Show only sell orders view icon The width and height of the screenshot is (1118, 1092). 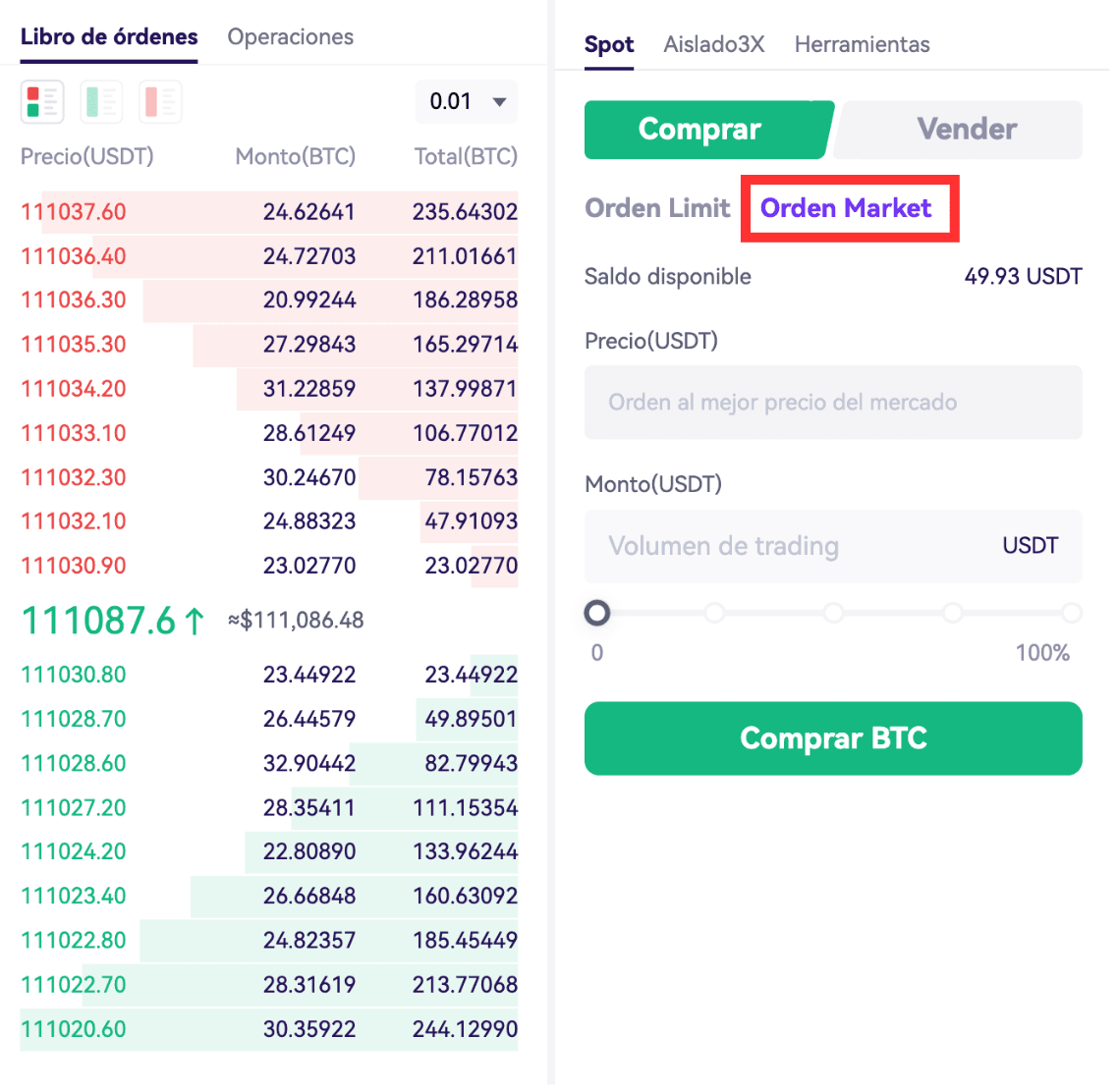pyautogui.click(x=160, y=102)
